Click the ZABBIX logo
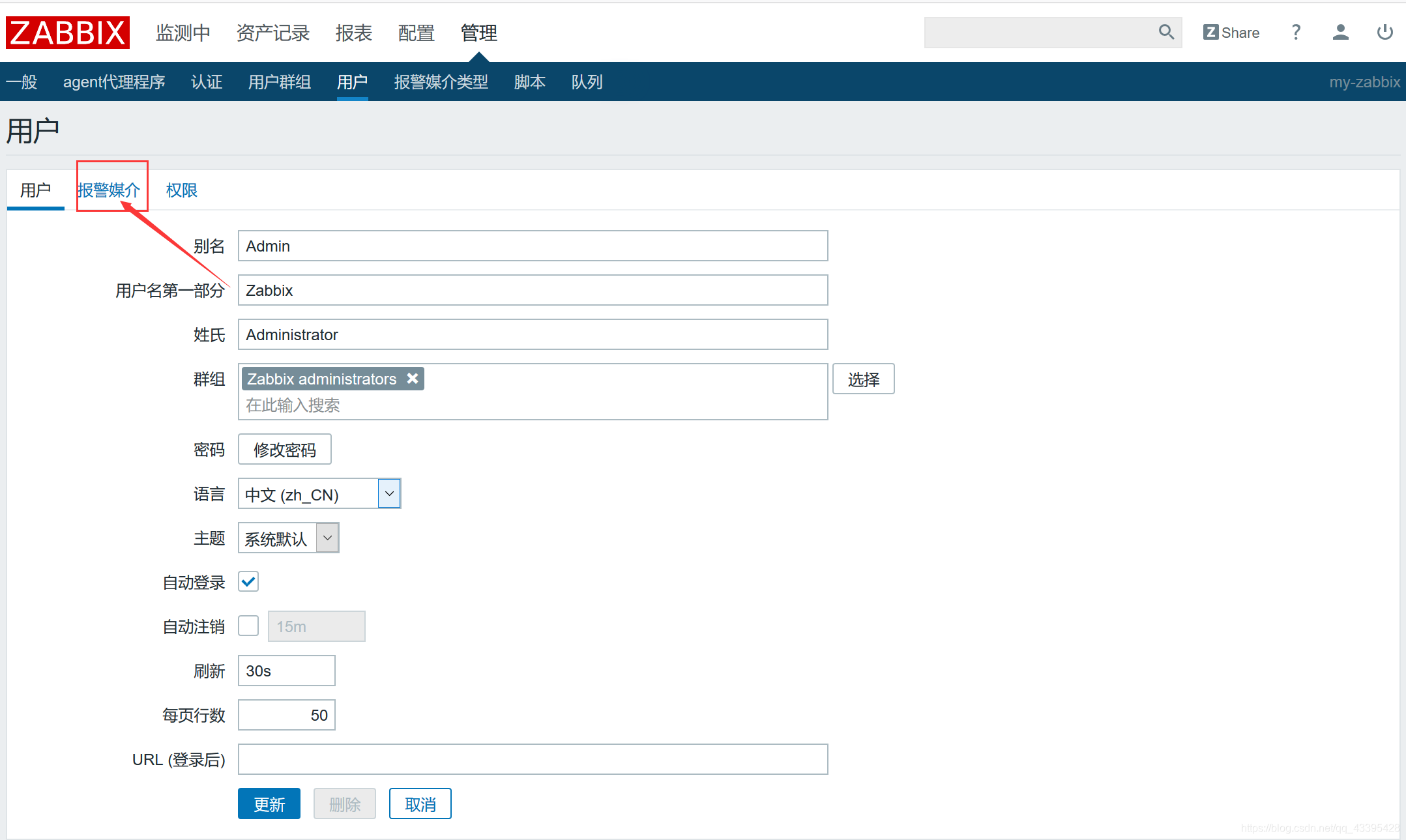The height and width of the screenshot is (840, 1406). (68, 33)
